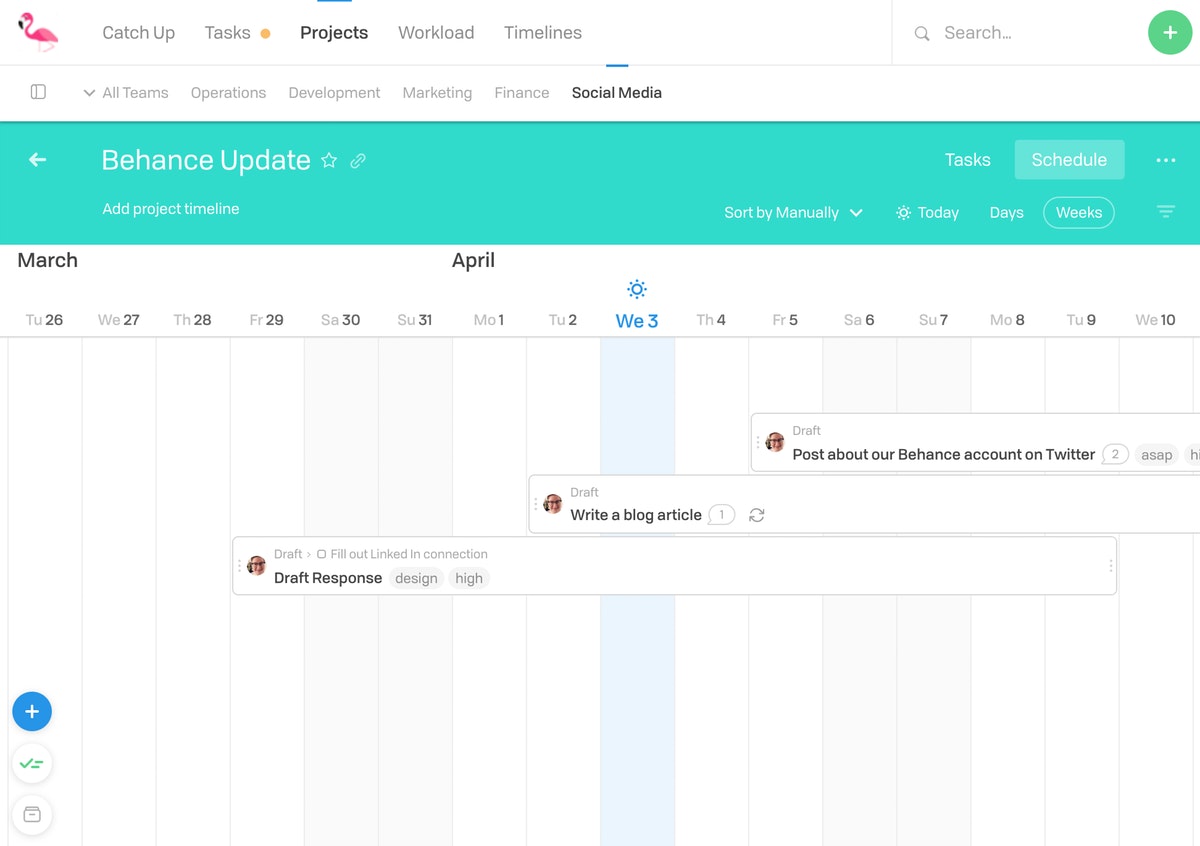Select the Tu 9 day header
The height and width of the screenshot is (846, 1200).
(x=1081, y=320)
